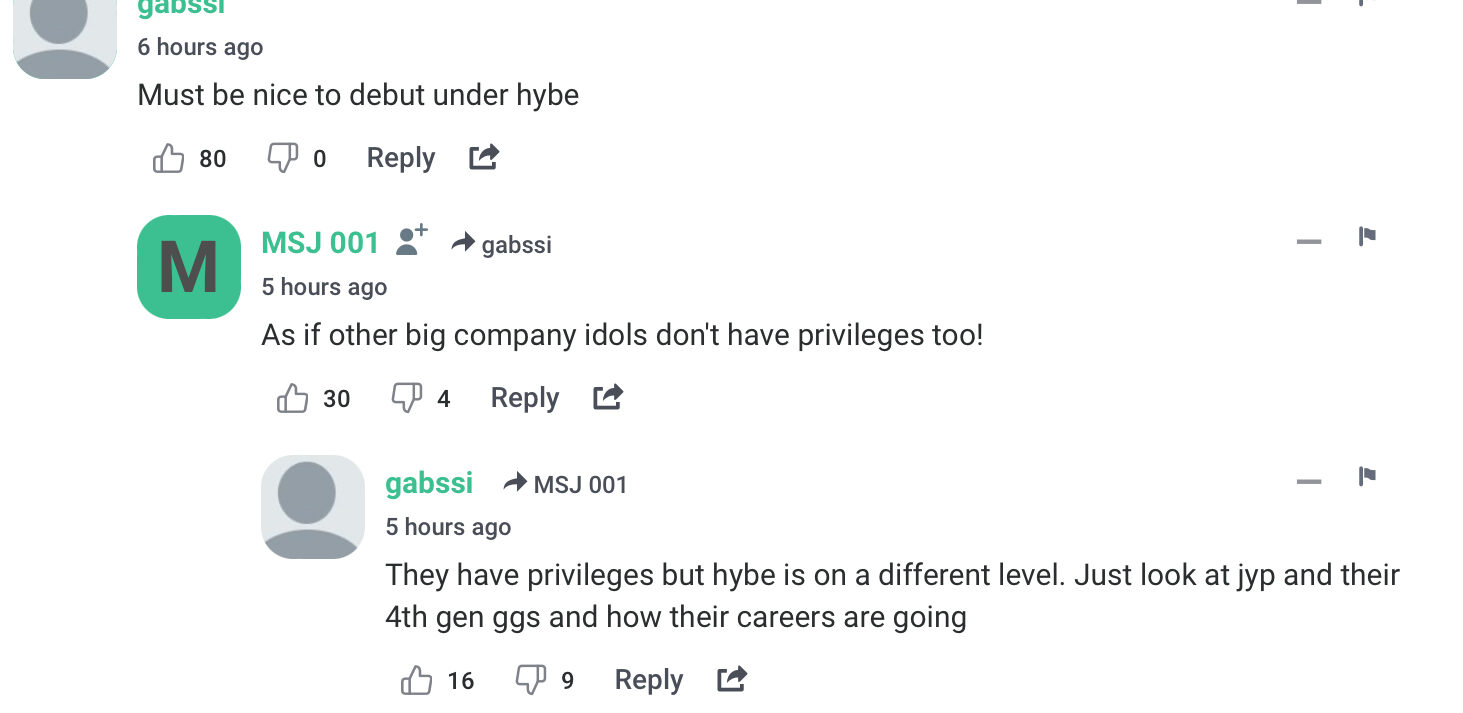The image size is (1463, 713).
Task: Reply to MSJ 001's comment
Action: tap(524, 398)
